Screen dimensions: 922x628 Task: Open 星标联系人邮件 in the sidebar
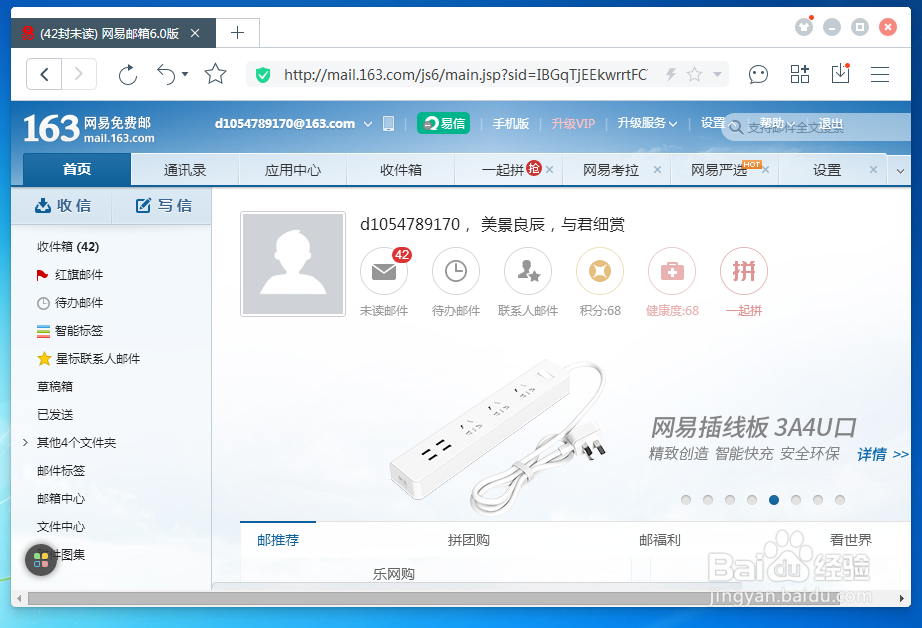pyautogui.click(x=88, y=359)
